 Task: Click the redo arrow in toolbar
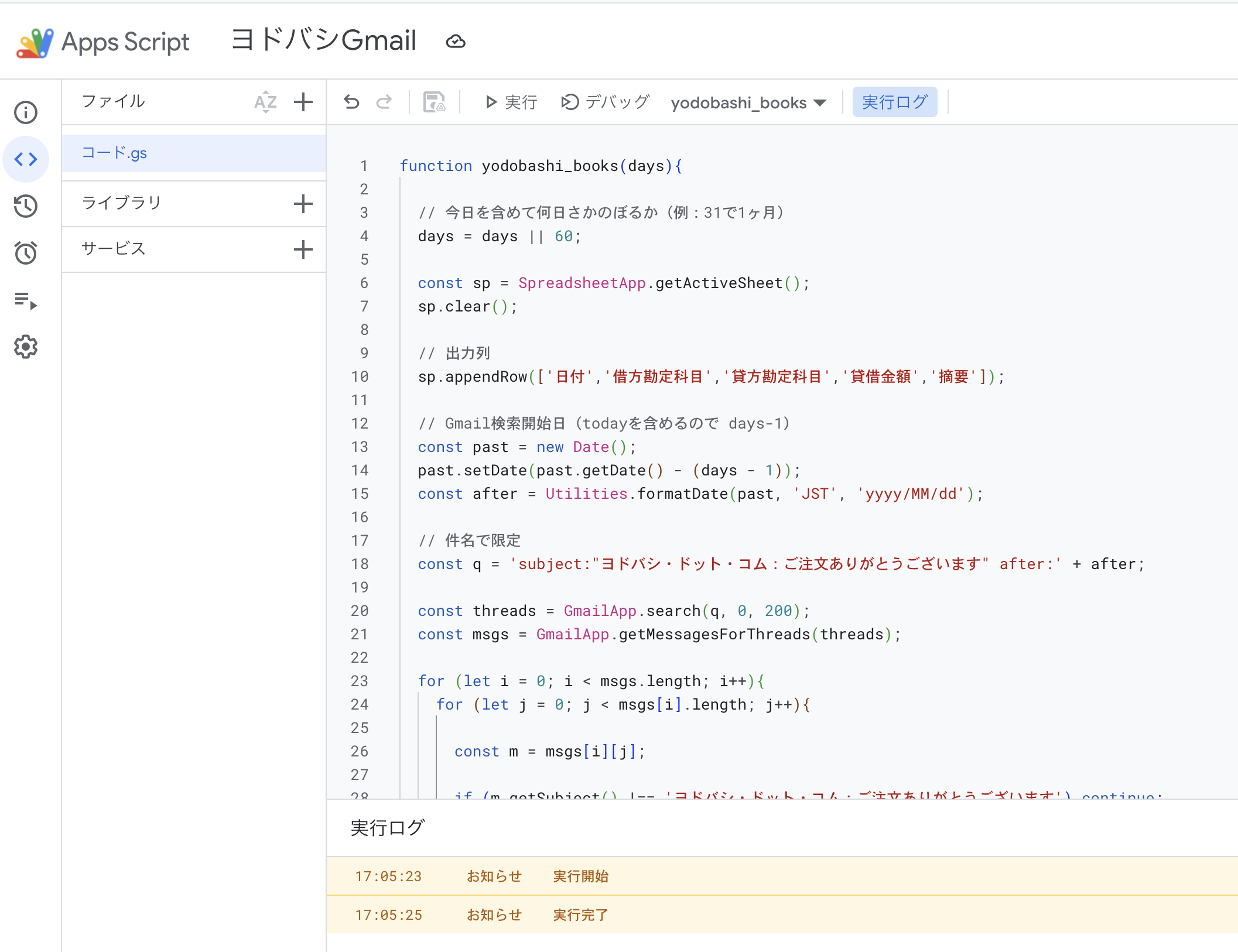(x=384, y=102)
